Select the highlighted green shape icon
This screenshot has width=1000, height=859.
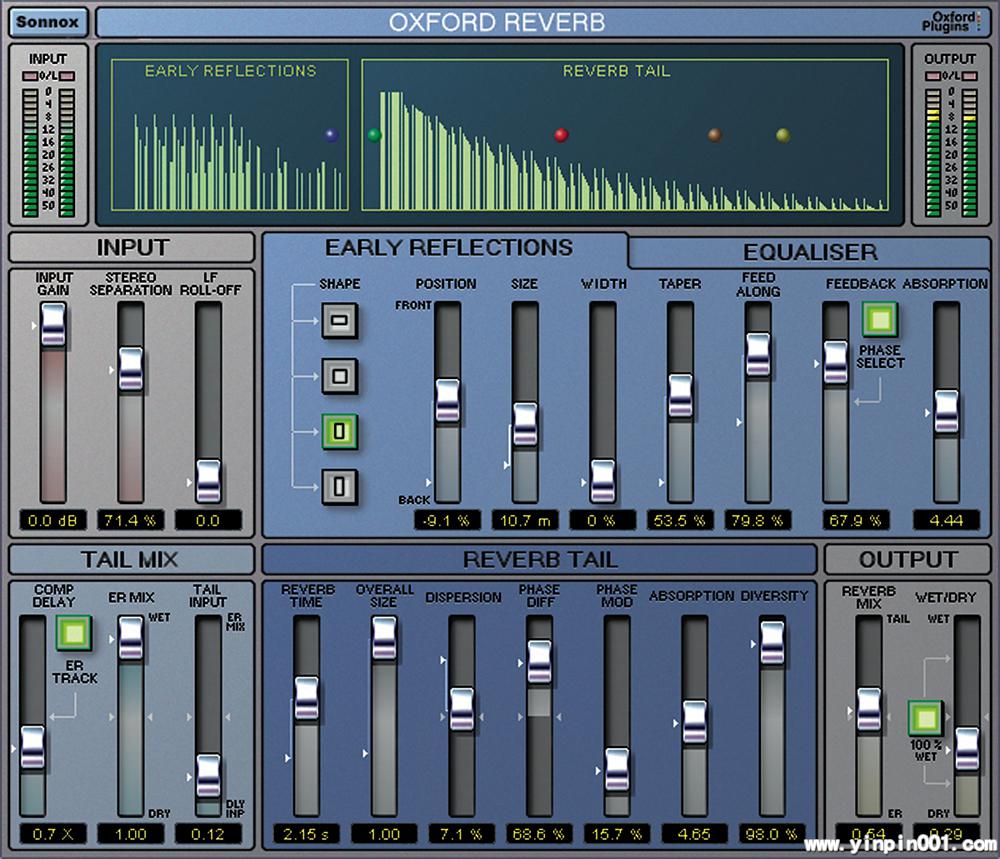pos(339,432)
